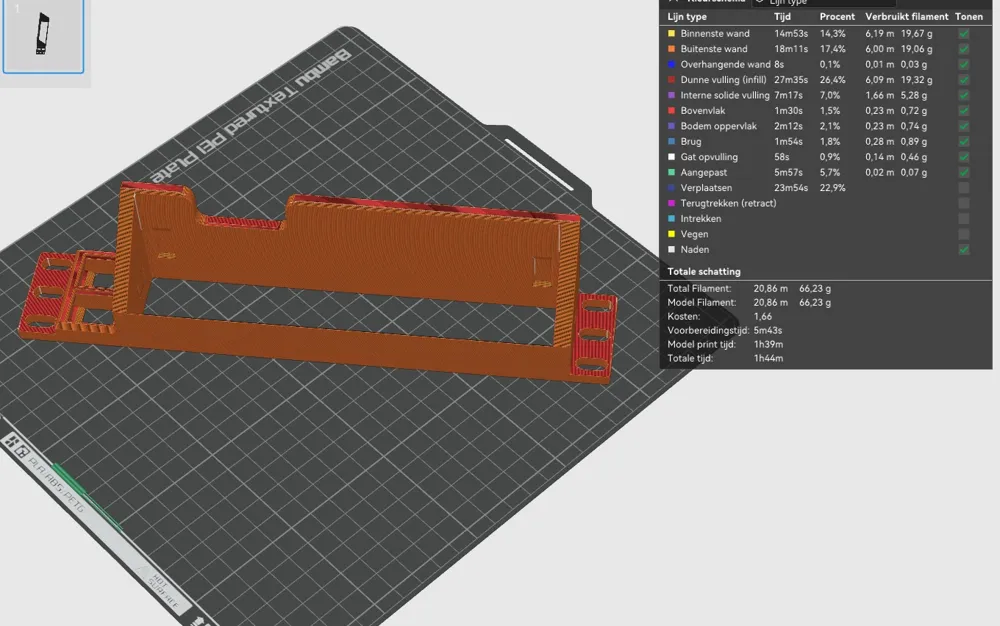Image resolution: width=1000 pixels, height=626 pixels.
Task: Show Verplaatsen travel moves
Action: tap(964, 188)
